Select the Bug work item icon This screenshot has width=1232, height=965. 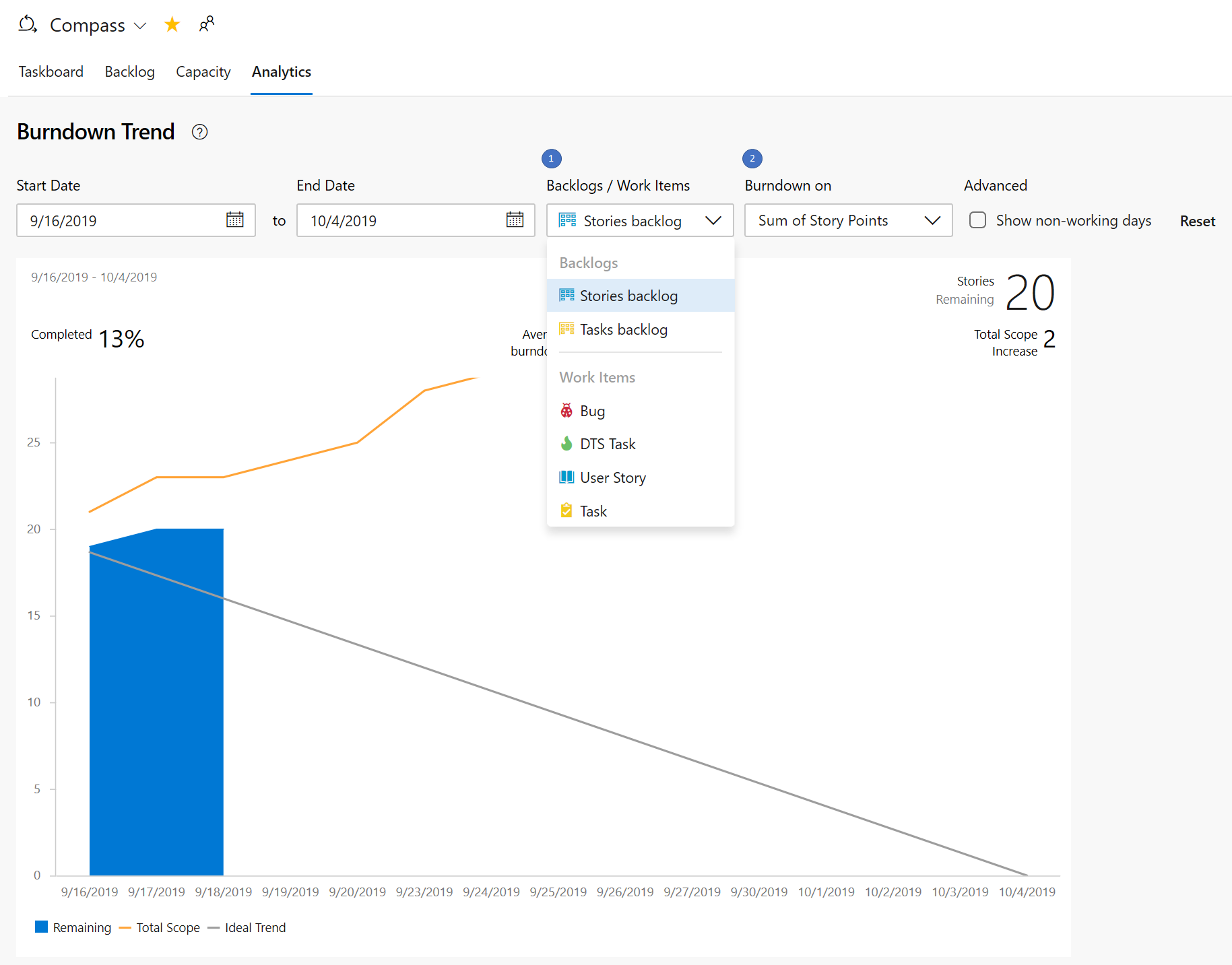tap(566, 410)
